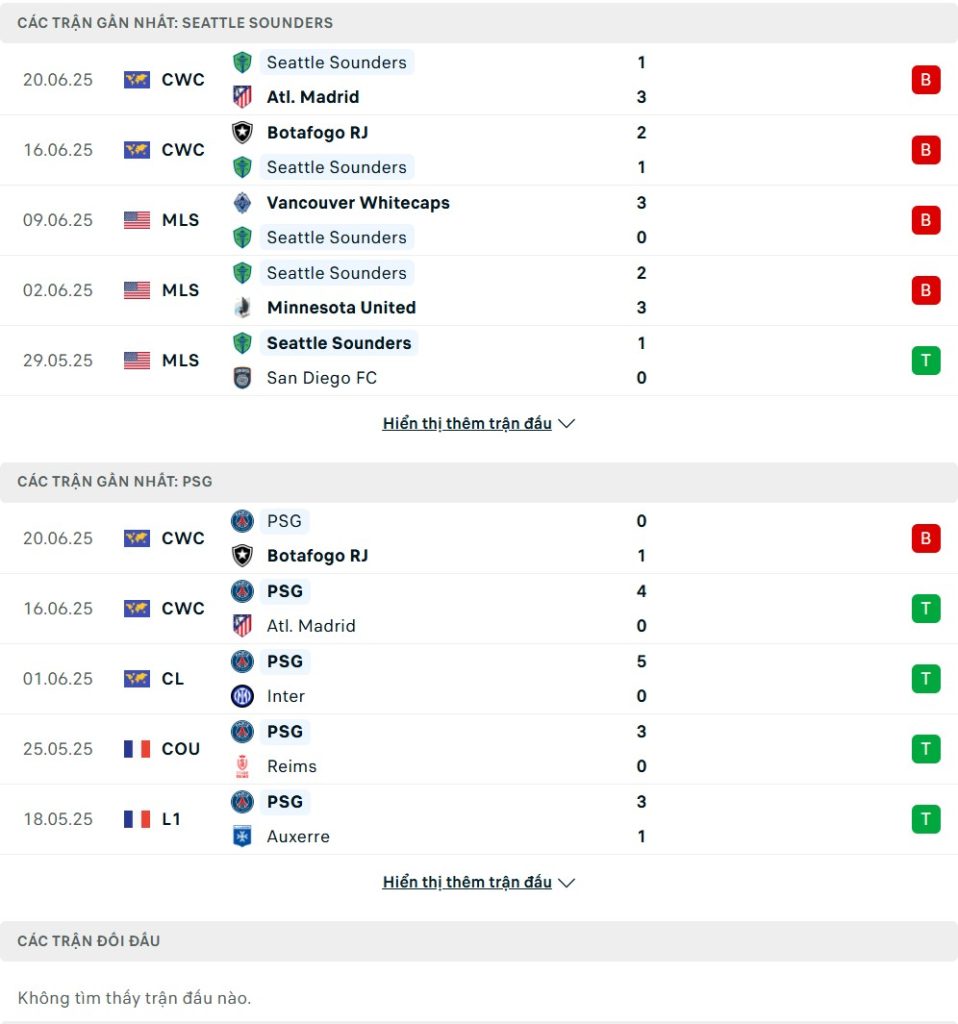Click the green T badge for Seattle vs San Diego
The image size is (958, 1024).
coord(925,360)
